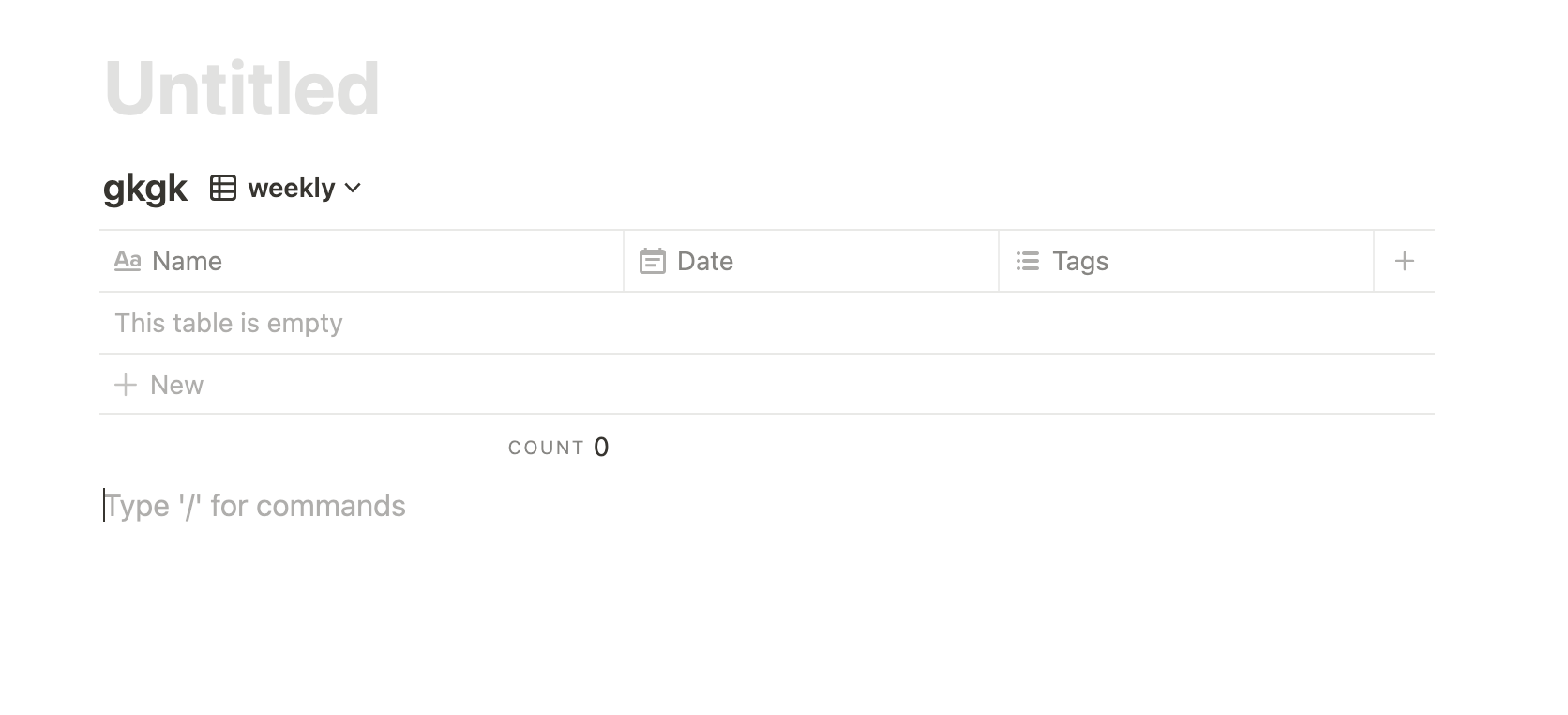Viewport: 1568px width, 715px height.
Task: Click the calendar icon in the Date column
Action: pos(654,261)
